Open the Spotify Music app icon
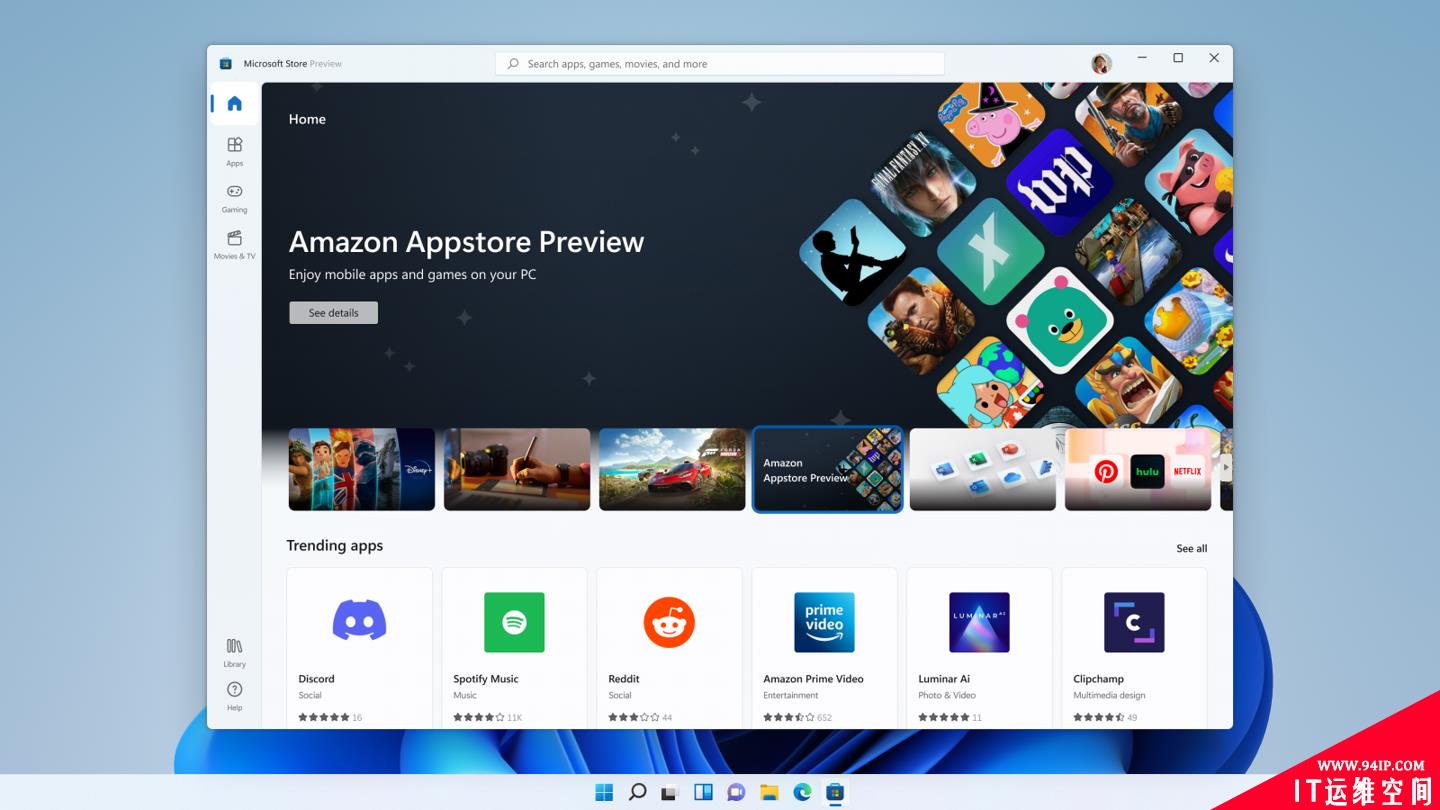 click(514, 622)
